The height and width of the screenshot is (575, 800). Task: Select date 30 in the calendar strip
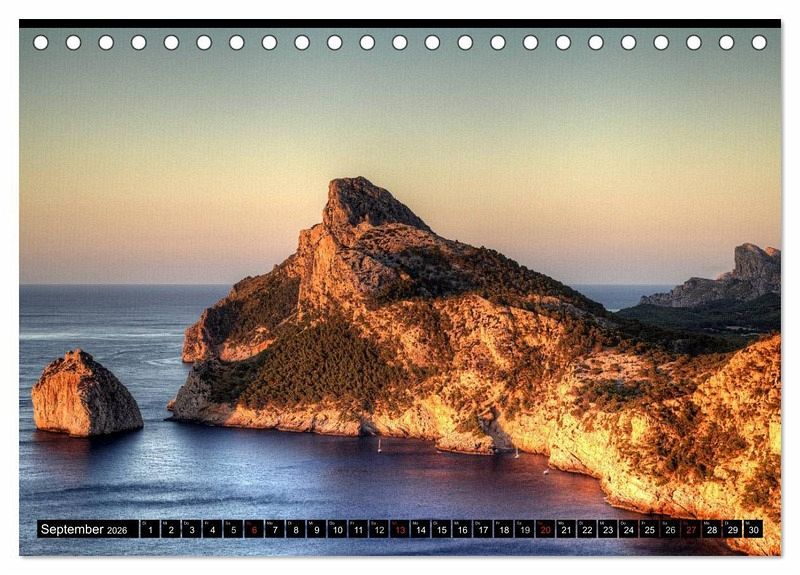tap(754, 529)
